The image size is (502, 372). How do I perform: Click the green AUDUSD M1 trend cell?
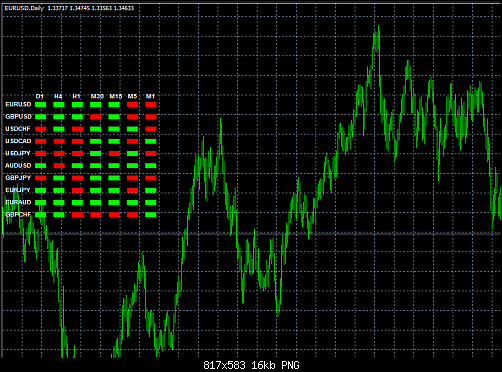point(151,166)
